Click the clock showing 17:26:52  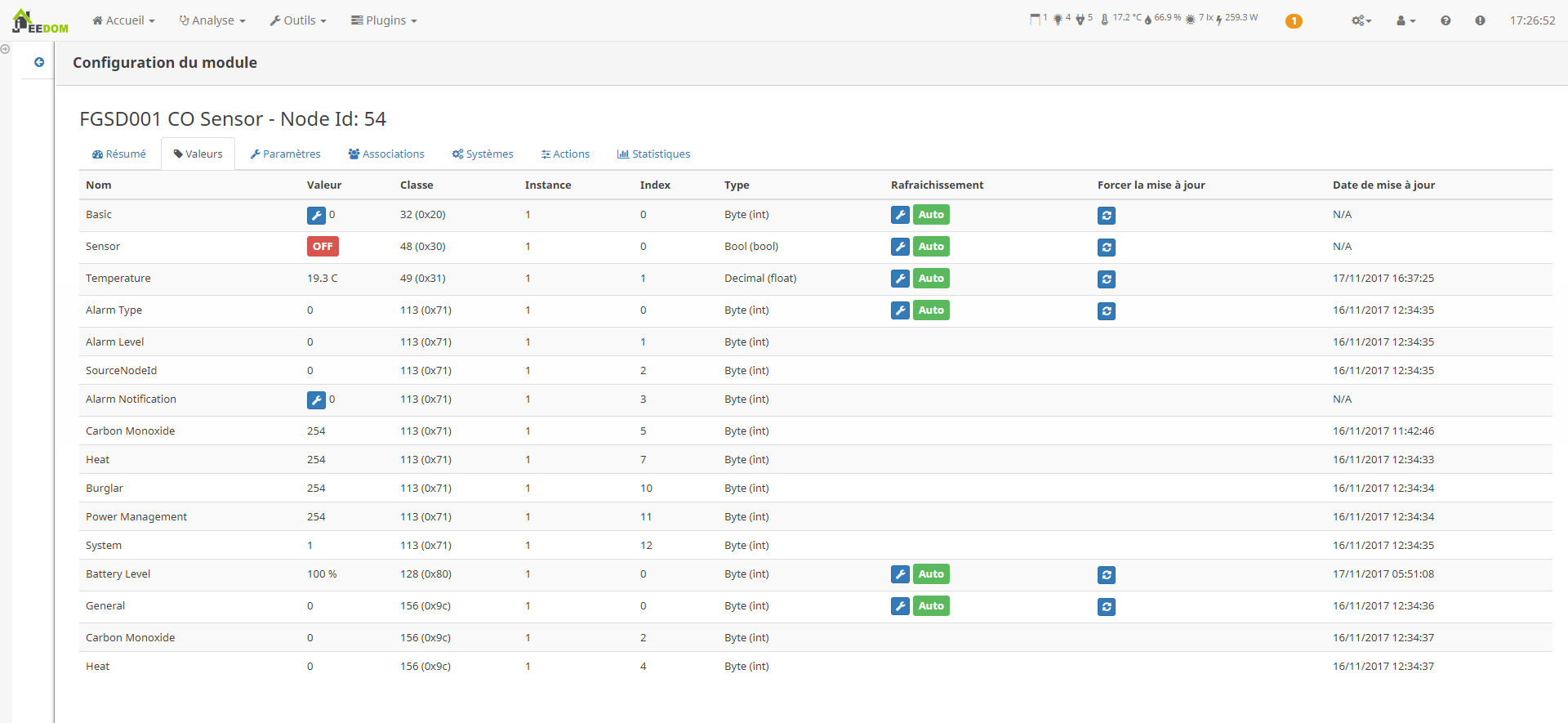tap(1532, 20)
